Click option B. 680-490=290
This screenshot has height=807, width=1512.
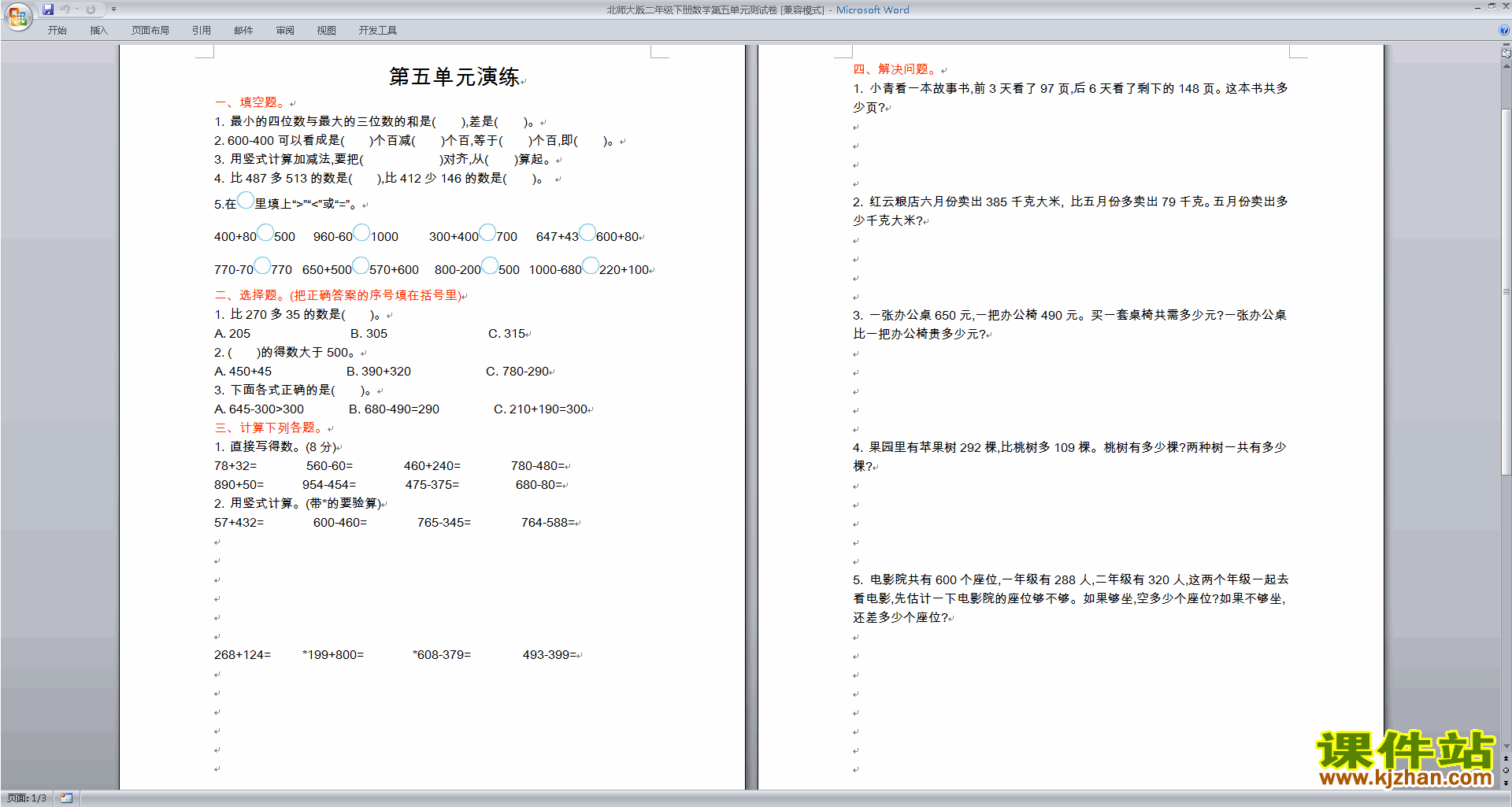tap(394, 409)
